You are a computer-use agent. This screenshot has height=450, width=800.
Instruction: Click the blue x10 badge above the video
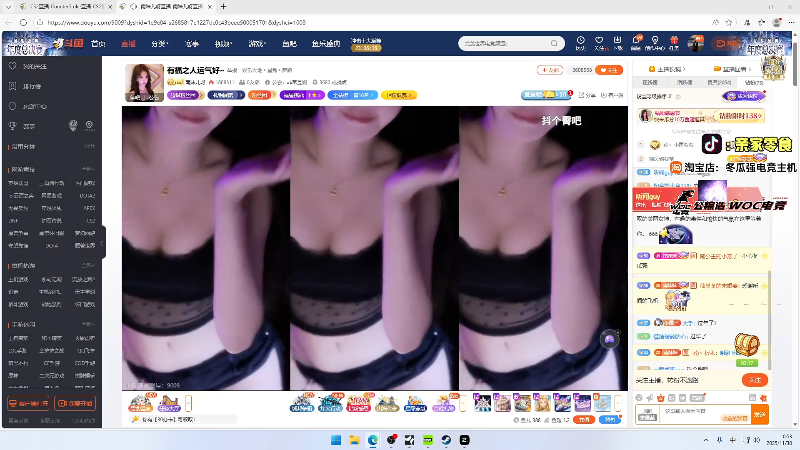(x=545, y=95)
